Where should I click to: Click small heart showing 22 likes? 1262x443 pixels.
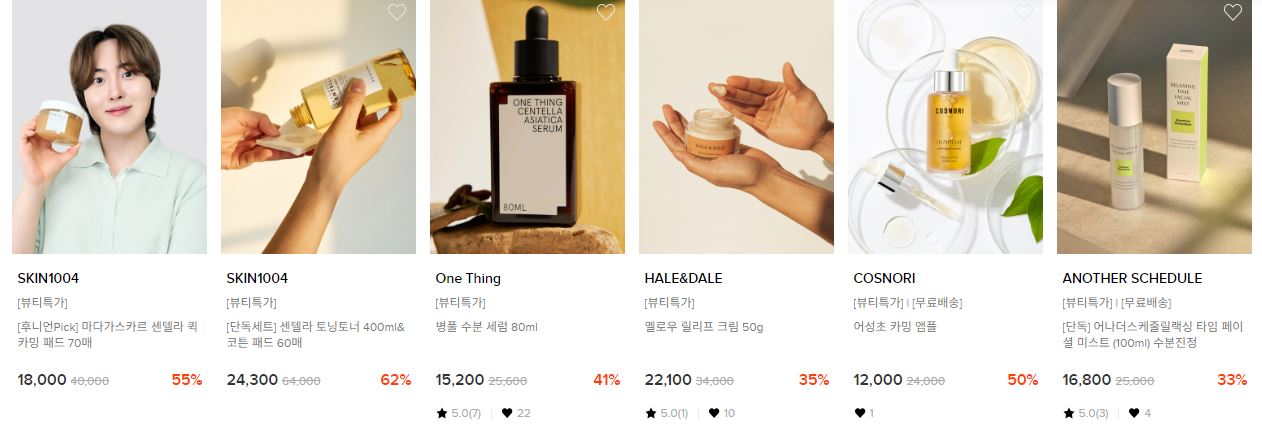(x=507, y=413)
